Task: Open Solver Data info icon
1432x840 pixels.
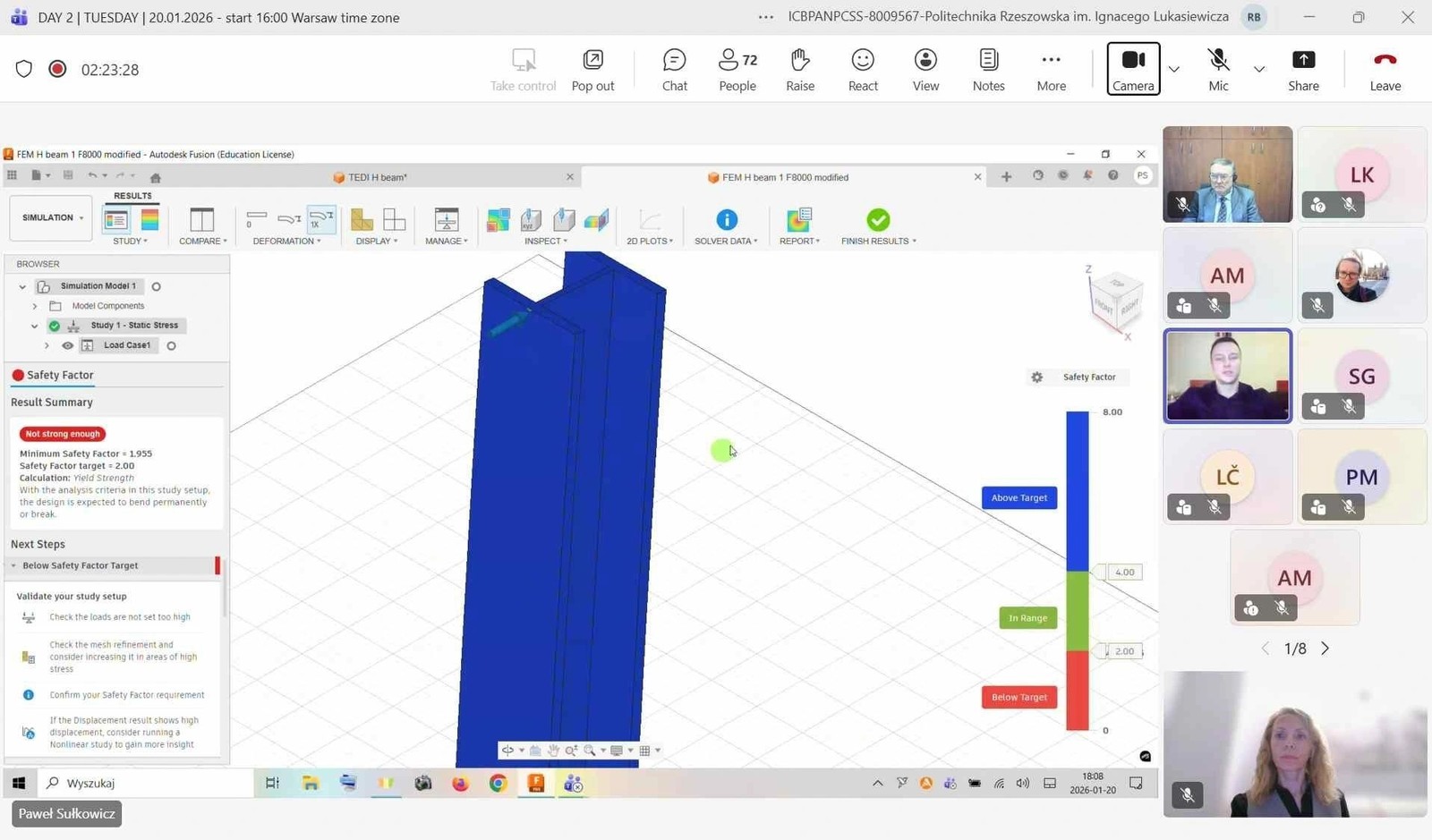Action: (726, 220)
